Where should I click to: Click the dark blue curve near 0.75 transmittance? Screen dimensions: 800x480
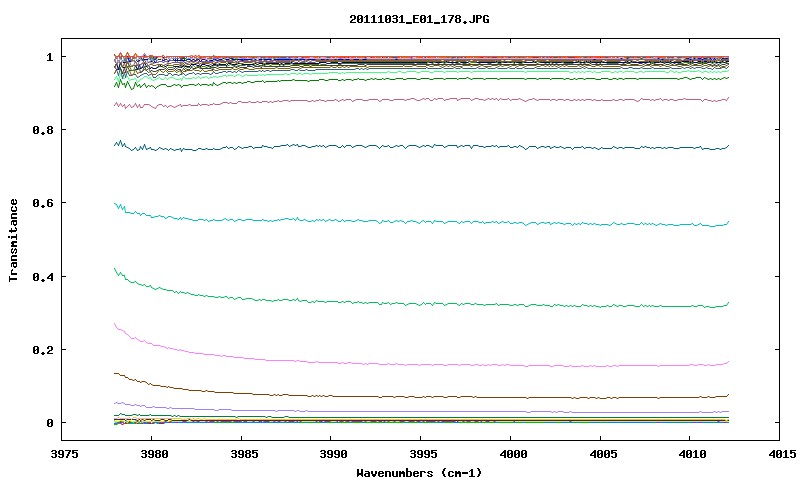[x=421, y=146]
